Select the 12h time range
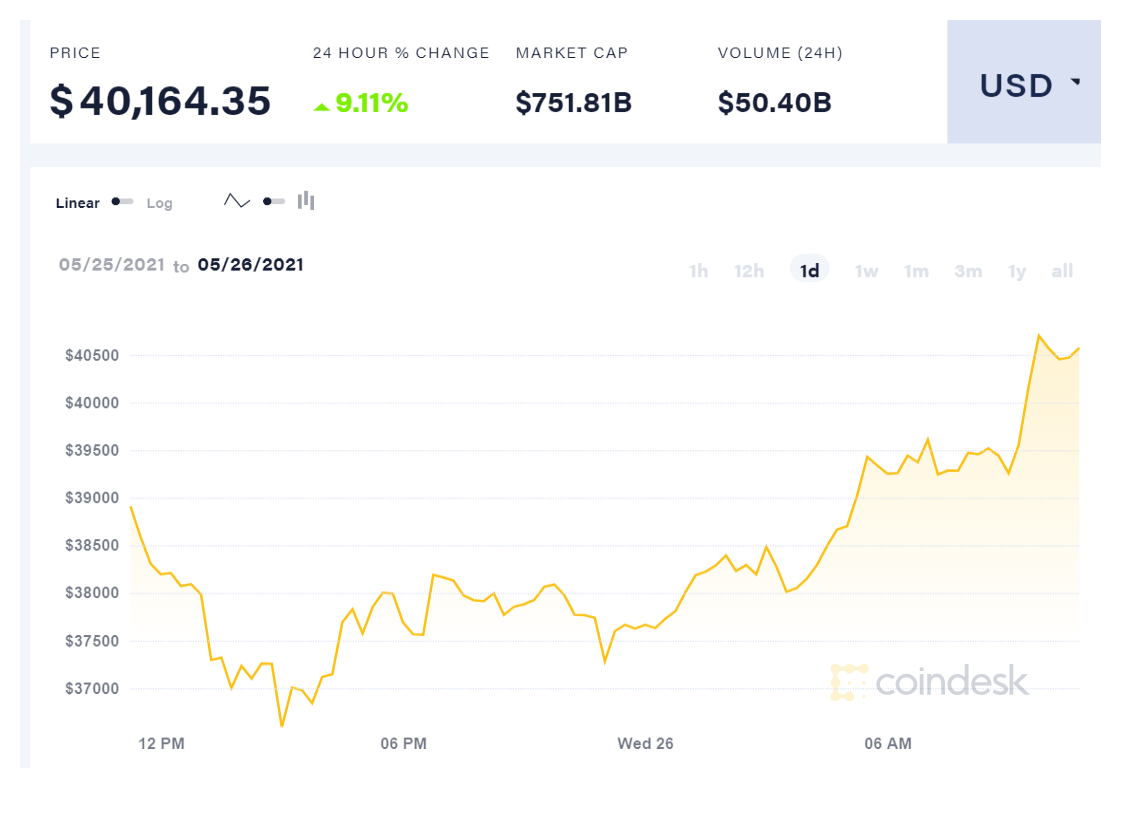The height and width of the screenshot is (828, 1121). [x=748, y=271]
